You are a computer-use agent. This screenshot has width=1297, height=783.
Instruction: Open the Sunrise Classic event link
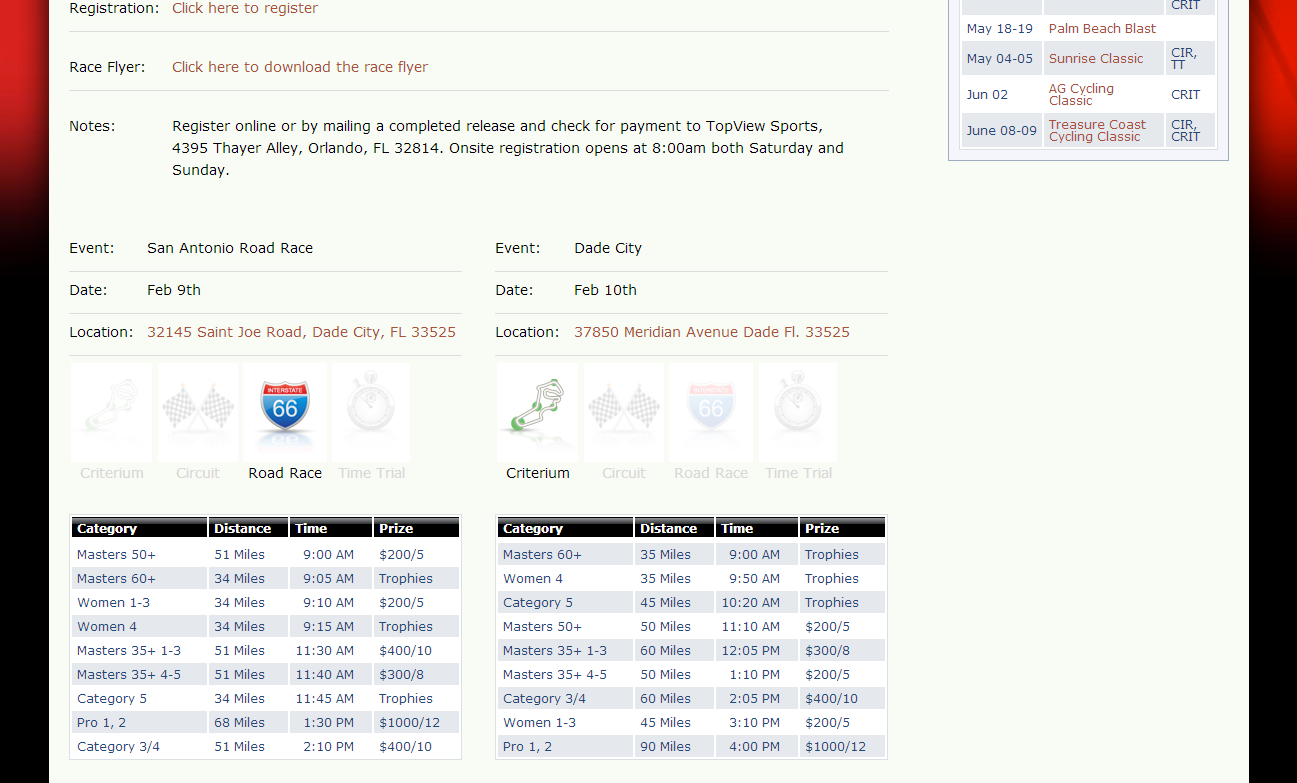click(x=1095, y=59)
